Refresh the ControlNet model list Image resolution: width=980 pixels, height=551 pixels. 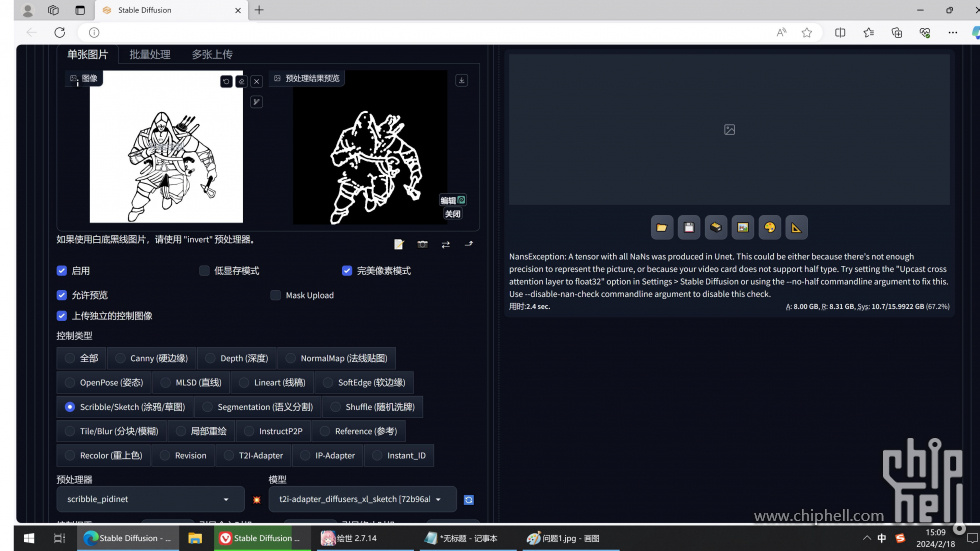coord(469,499)
